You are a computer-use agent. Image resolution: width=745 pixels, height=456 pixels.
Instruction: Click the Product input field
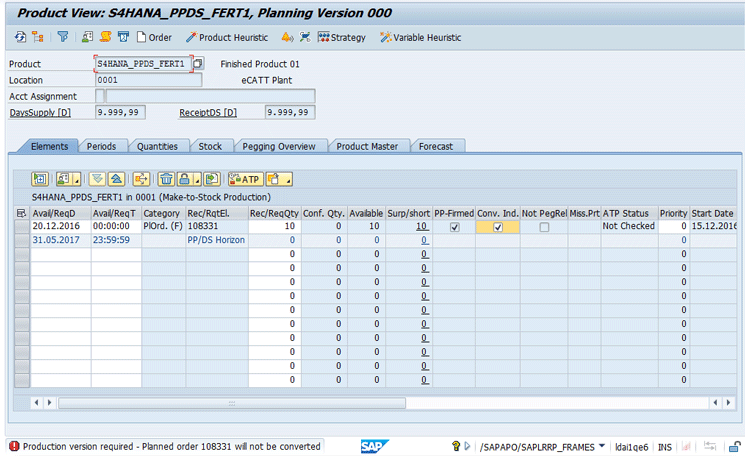pos(142,64)
